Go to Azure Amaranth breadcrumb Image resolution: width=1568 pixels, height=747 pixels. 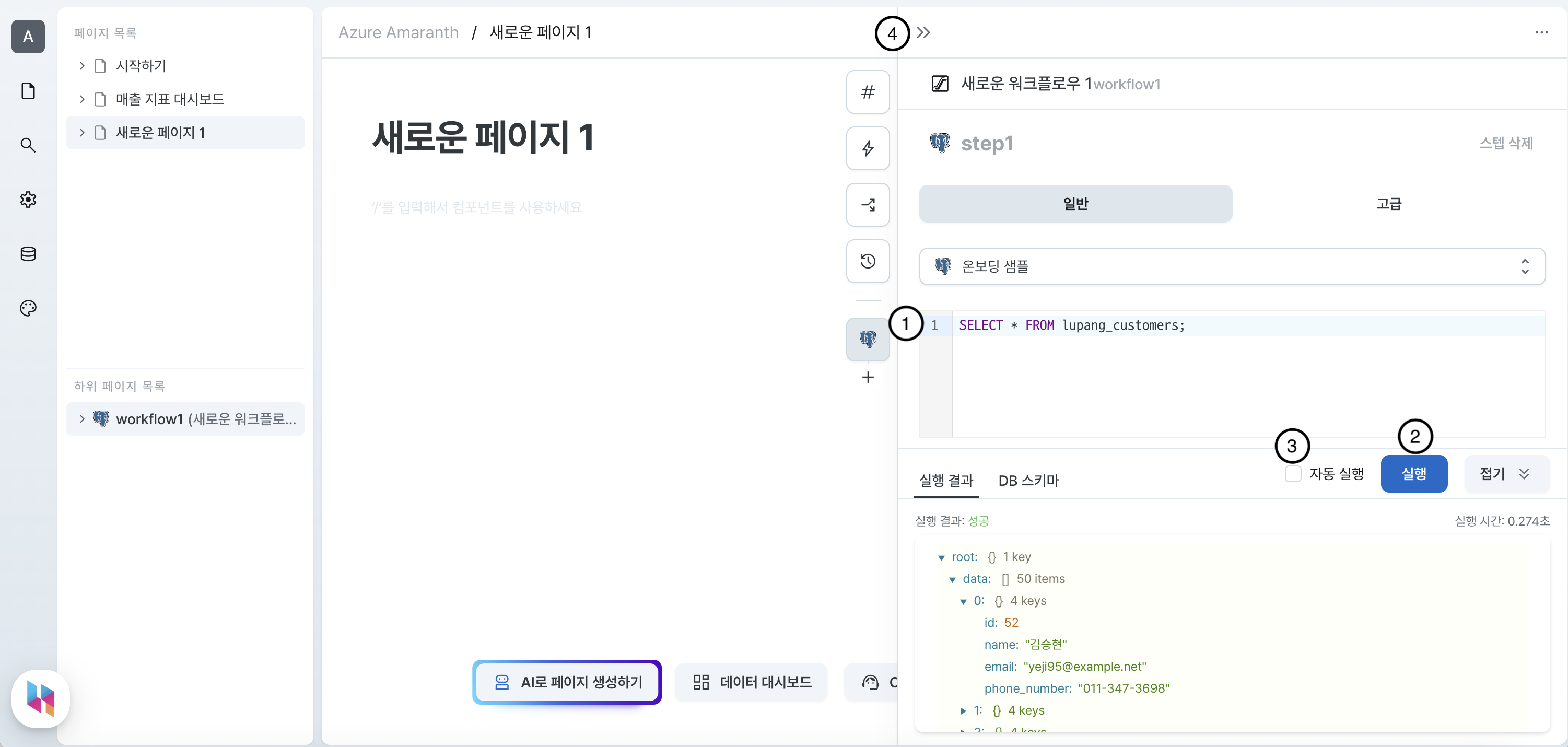click(399, 32)
